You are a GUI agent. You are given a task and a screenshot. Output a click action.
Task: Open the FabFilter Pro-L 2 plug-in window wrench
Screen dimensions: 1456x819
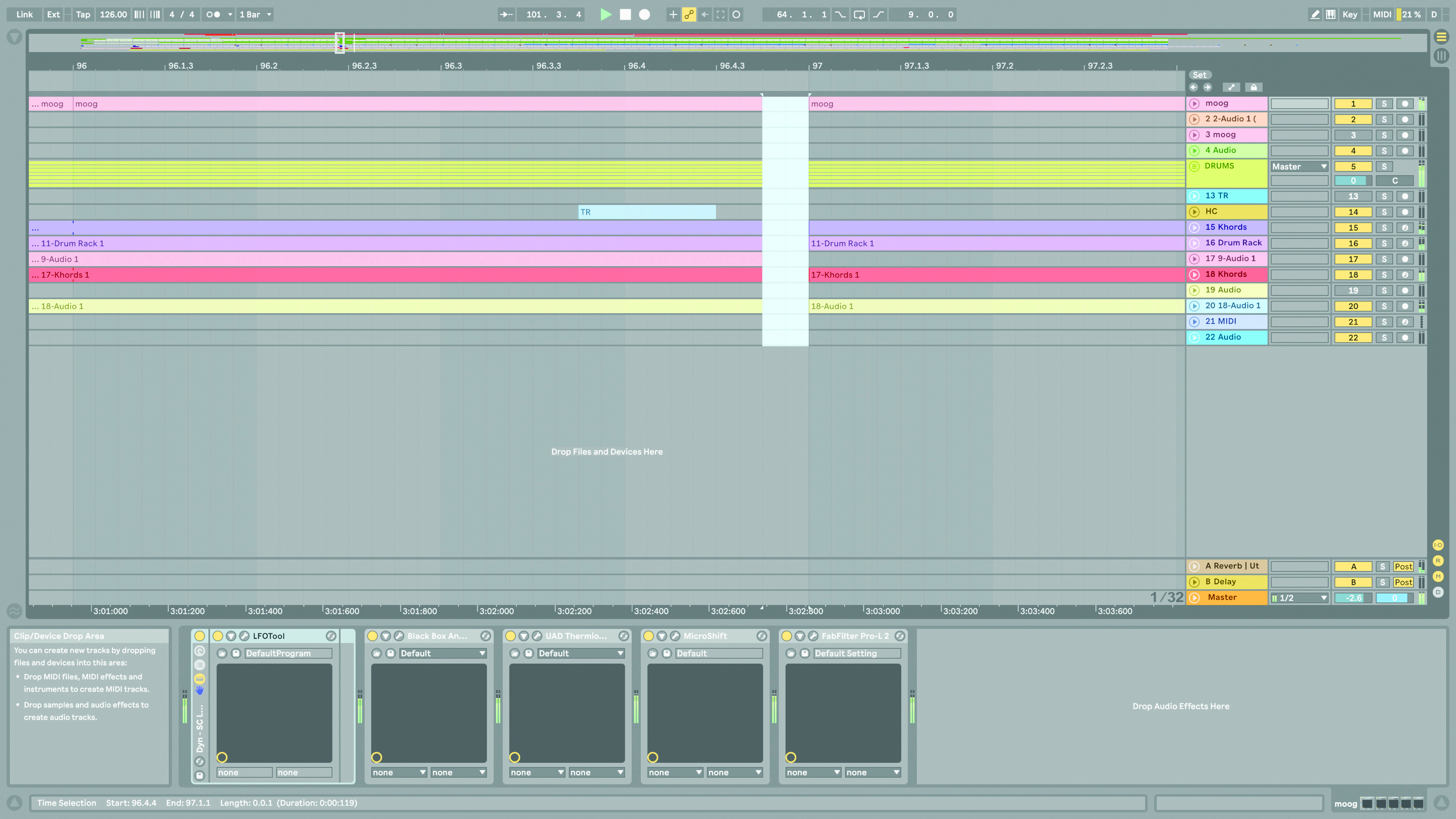(x=813, y=636)
